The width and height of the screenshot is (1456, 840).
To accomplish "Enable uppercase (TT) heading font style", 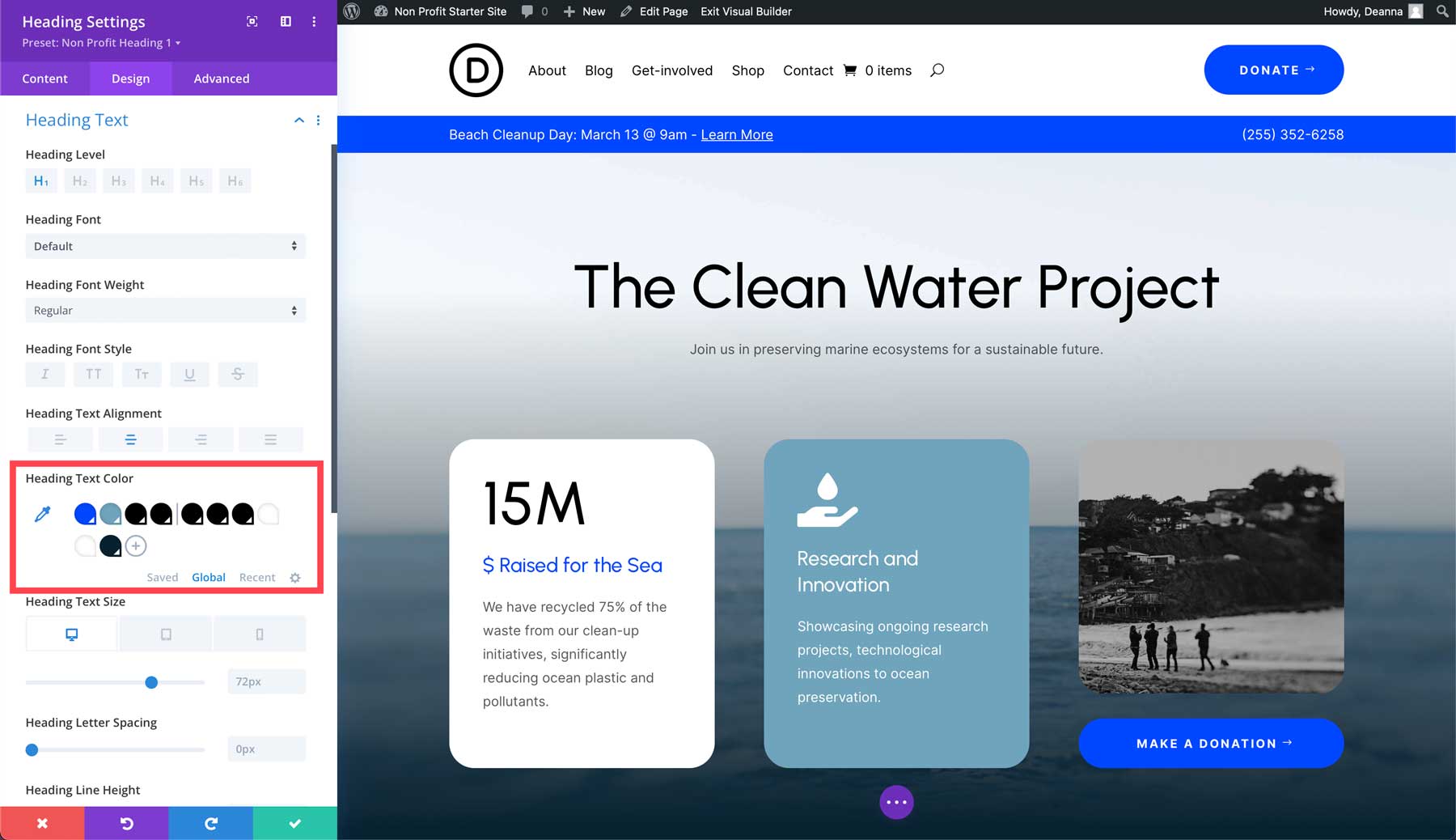I will (x=93, y=374).
